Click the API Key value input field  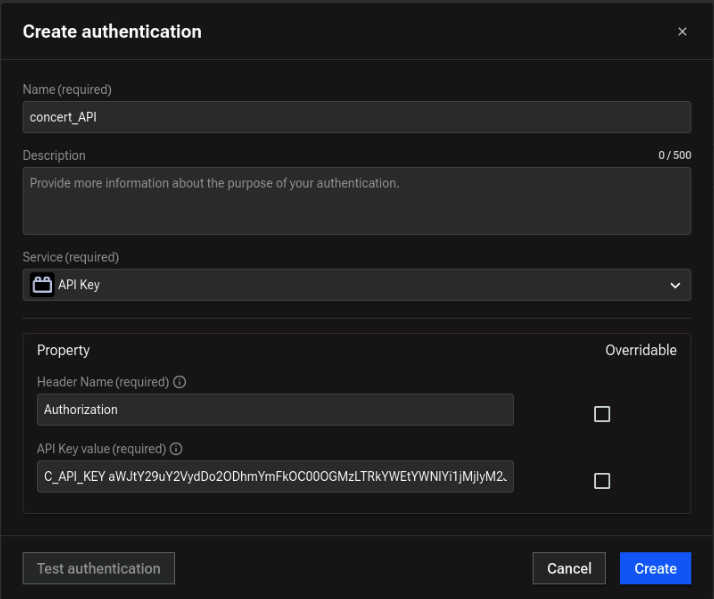(275, 476)
